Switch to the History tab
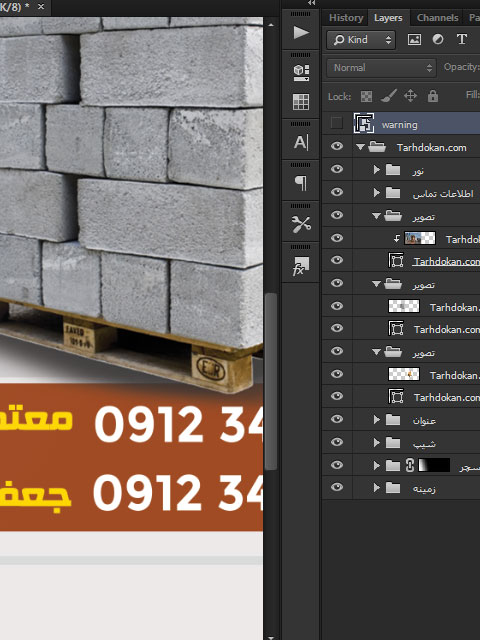This screenshot has height=640, width=480. 346,18
